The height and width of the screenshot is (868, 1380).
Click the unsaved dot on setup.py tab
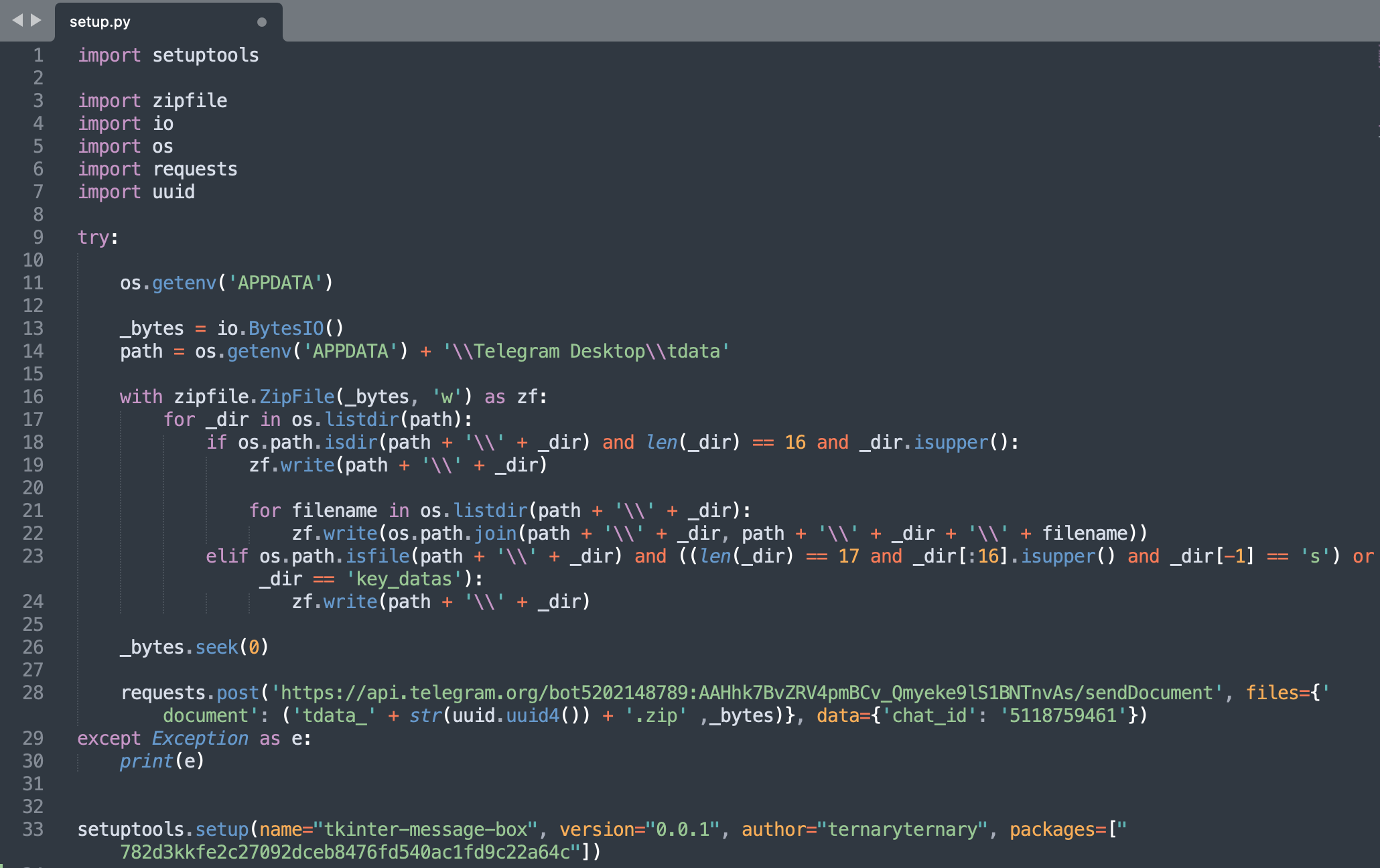[x=262, y=22]
